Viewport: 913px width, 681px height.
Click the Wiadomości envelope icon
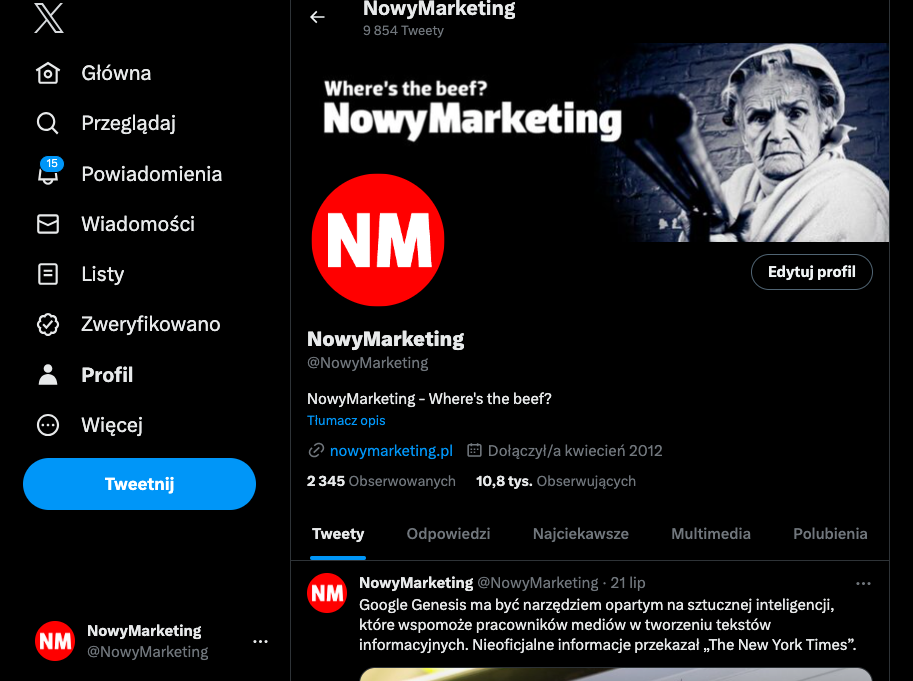coord(48,224)
